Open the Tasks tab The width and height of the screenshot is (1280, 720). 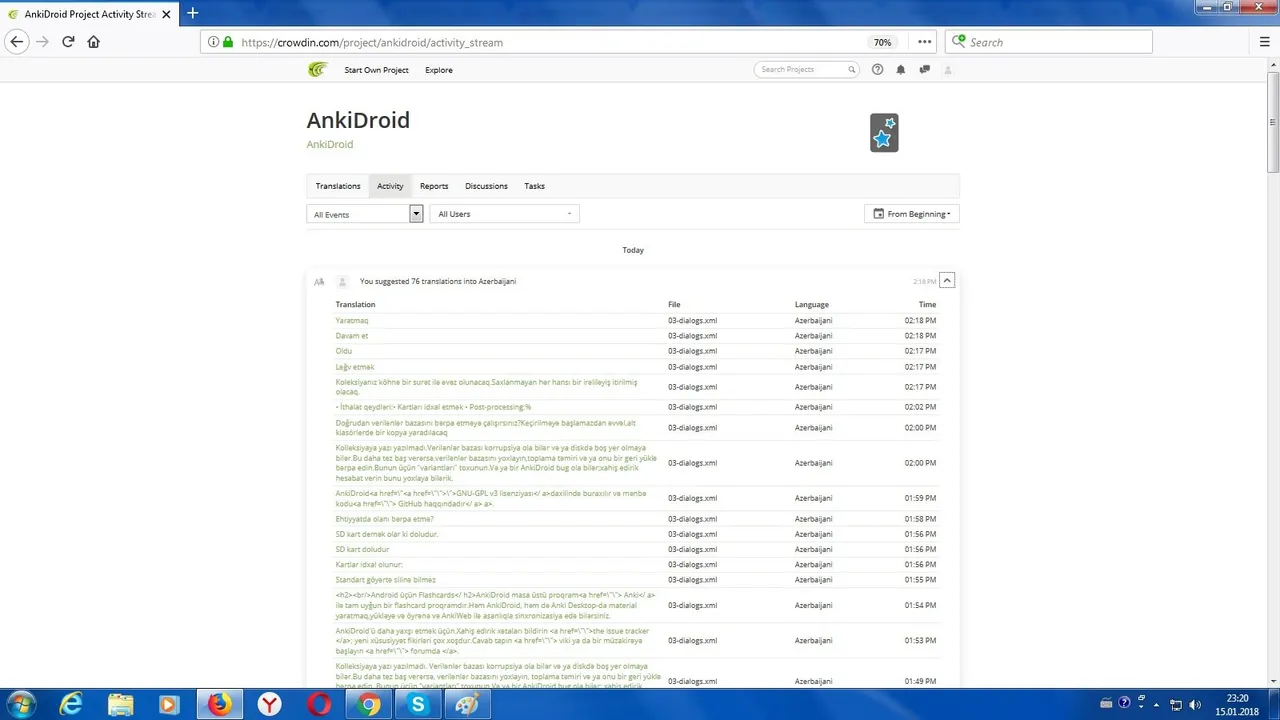pos(535,186)
